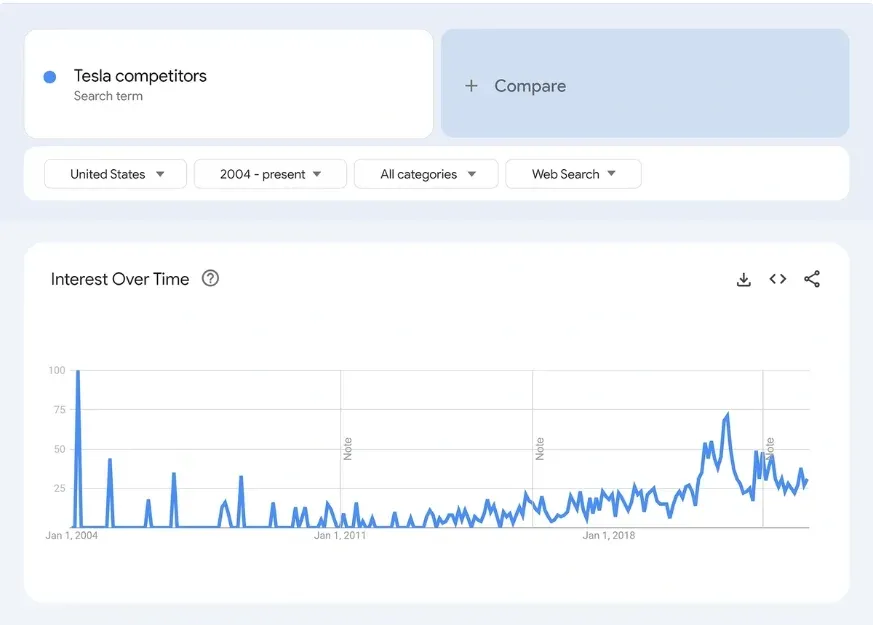The width and height of the screenshot is (873, 625).
Task: Expand the All categories dropdown
Action: [428, 174]
